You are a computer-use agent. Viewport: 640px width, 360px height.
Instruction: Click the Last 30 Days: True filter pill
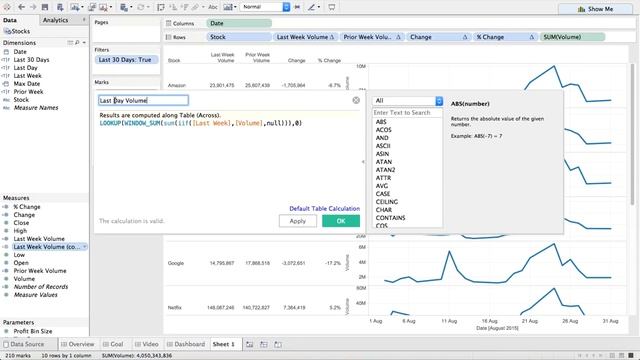[126, 60]
